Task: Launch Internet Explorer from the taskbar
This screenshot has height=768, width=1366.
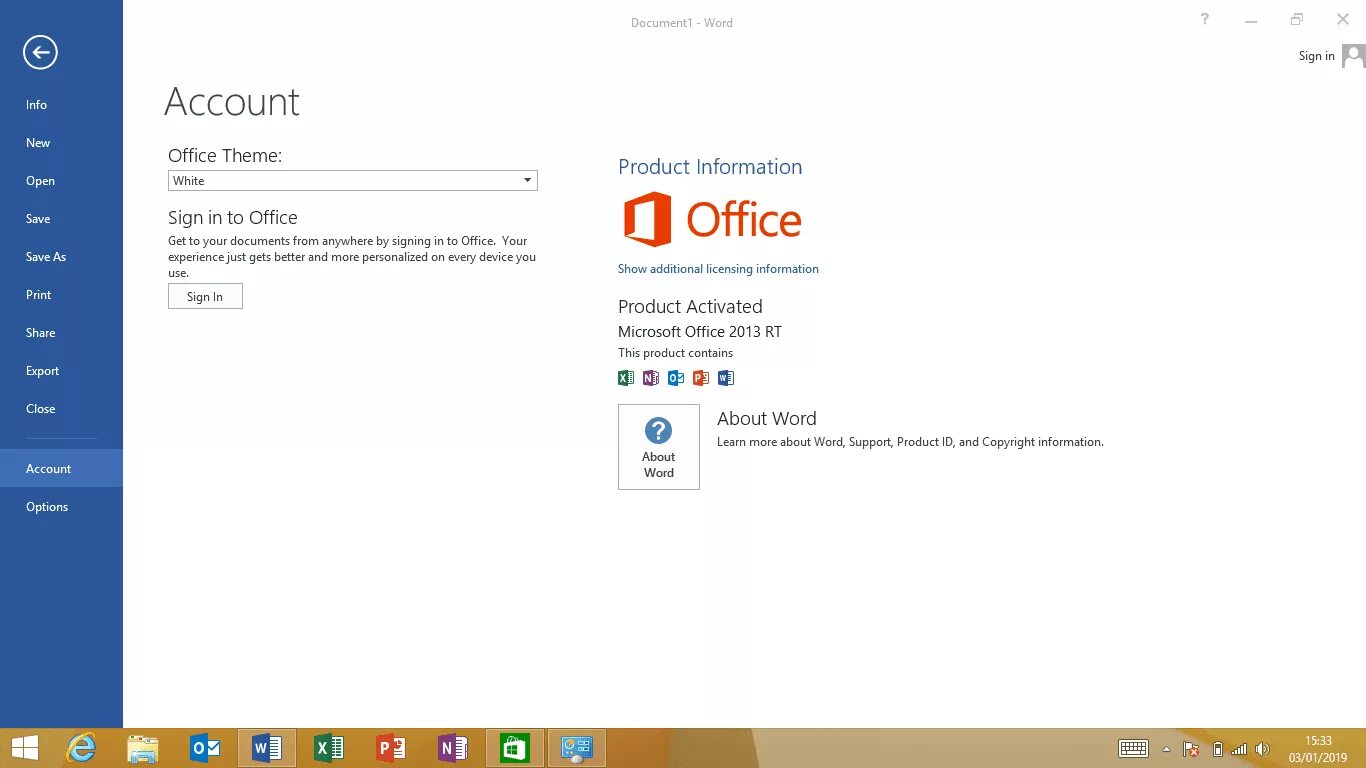Action: (x=81, y=748)
